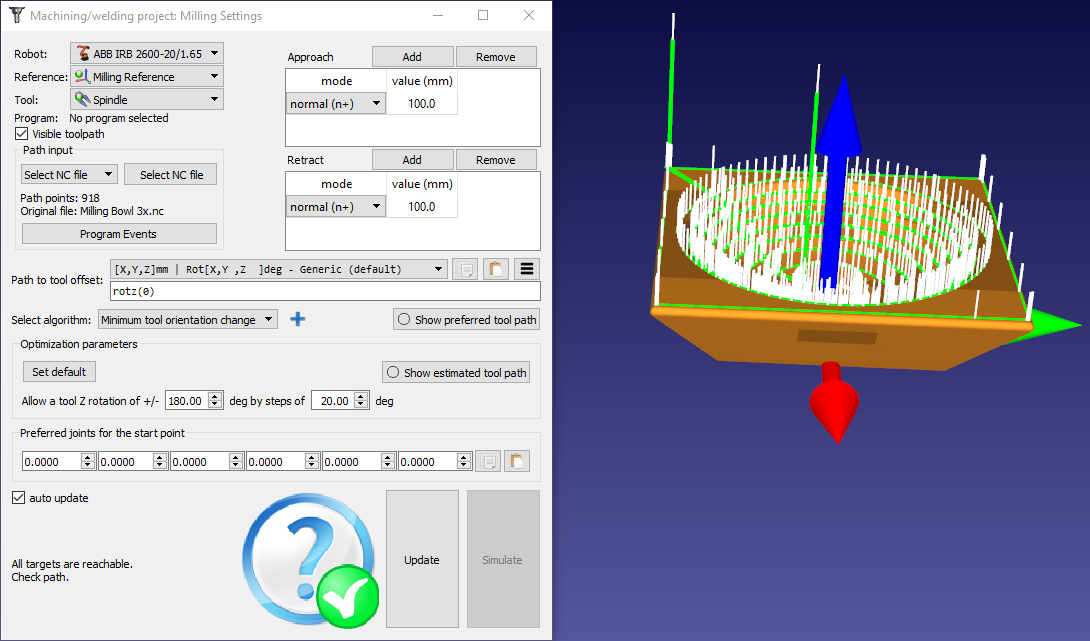The width and height of the screenshot is (1090, 641).
Task: Open the Approach mode normal (n+) dropdown
Action: coord(336,103)
